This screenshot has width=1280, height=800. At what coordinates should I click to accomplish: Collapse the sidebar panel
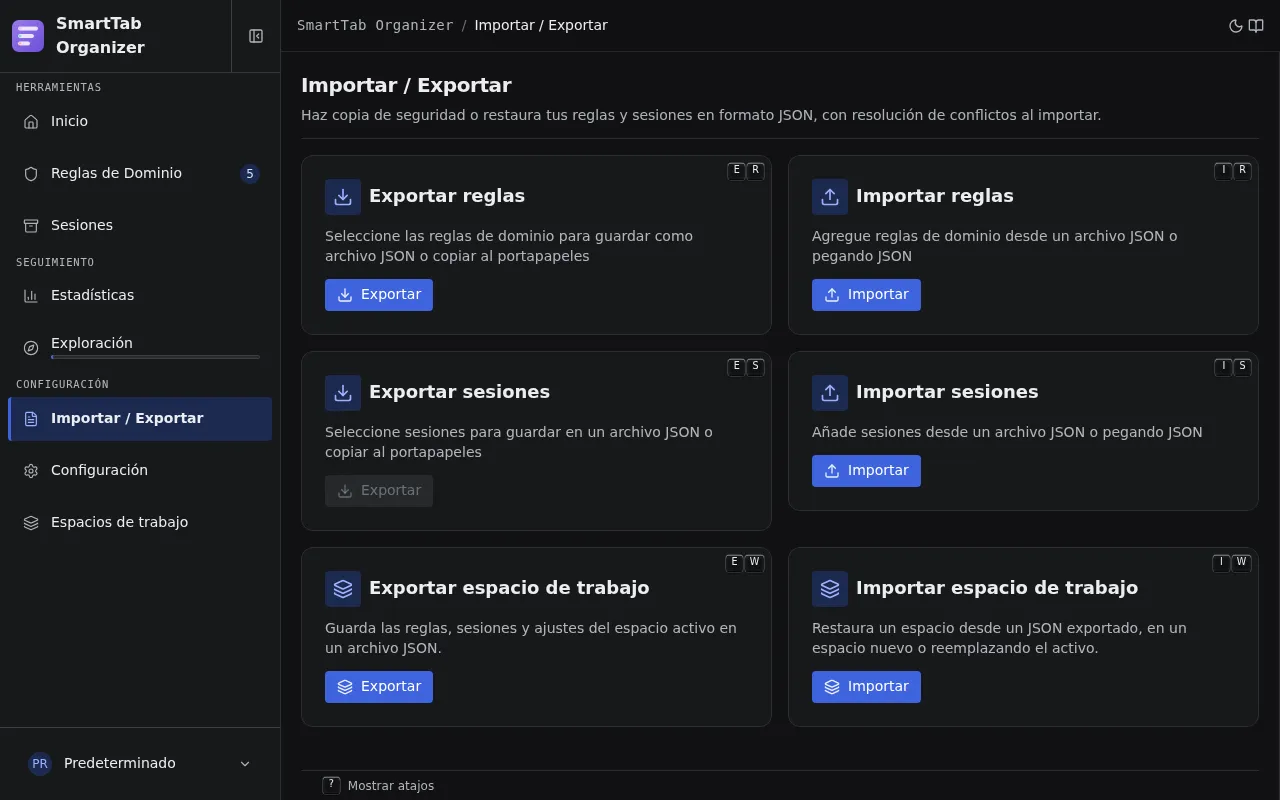point(256,36)
